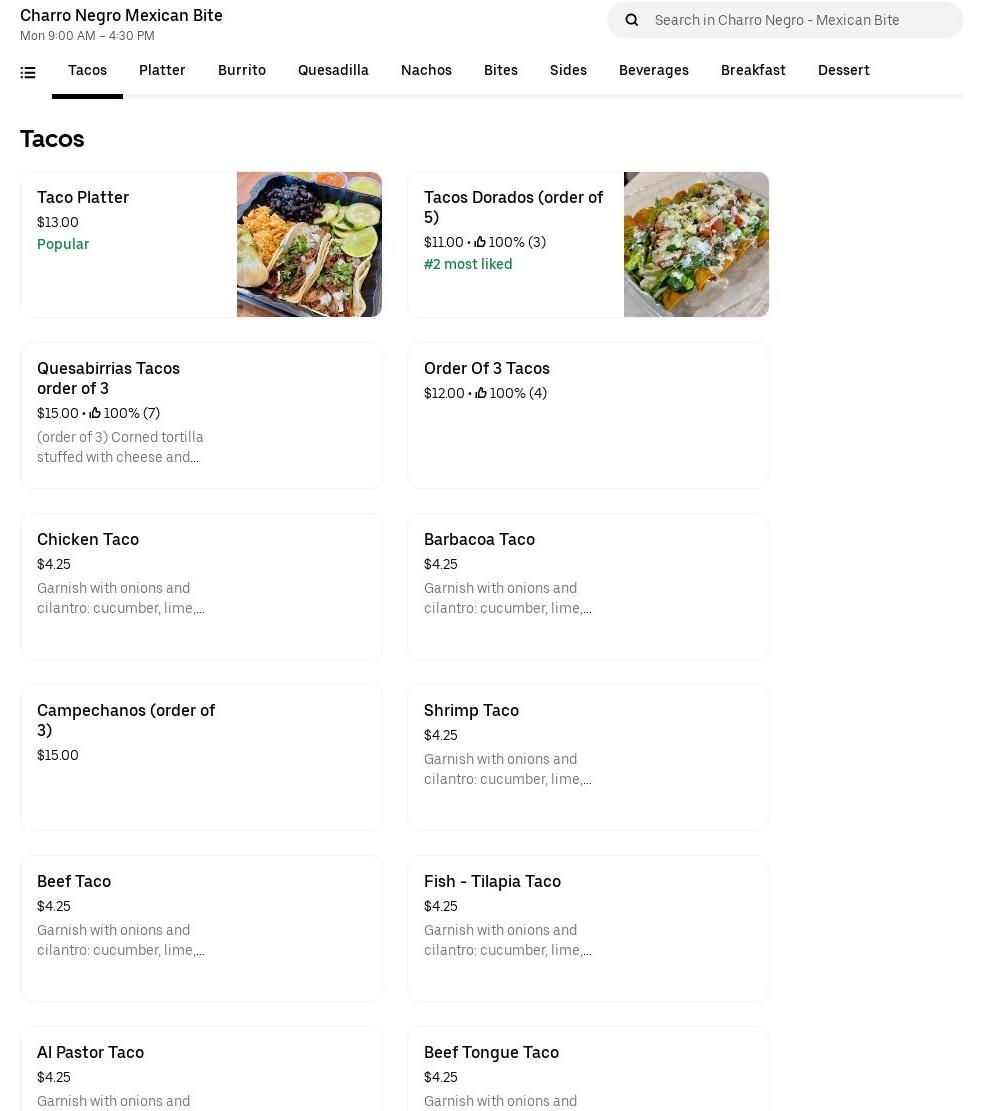984x1111 pixels.
Task: Open the Barbacoa Taco item
Action: pyautogui.click(x=588, y=586)
